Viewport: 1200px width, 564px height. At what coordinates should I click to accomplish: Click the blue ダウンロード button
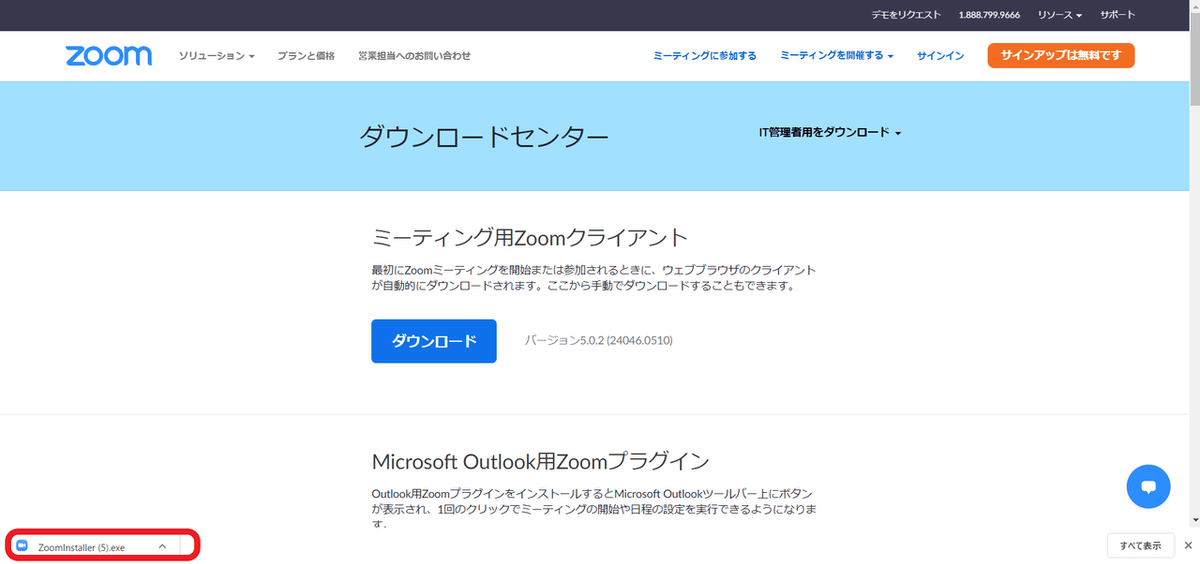434,341
